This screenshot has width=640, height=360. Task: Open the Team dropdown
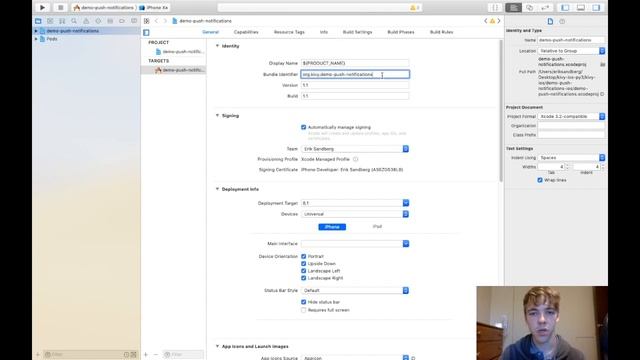[355, 149]
